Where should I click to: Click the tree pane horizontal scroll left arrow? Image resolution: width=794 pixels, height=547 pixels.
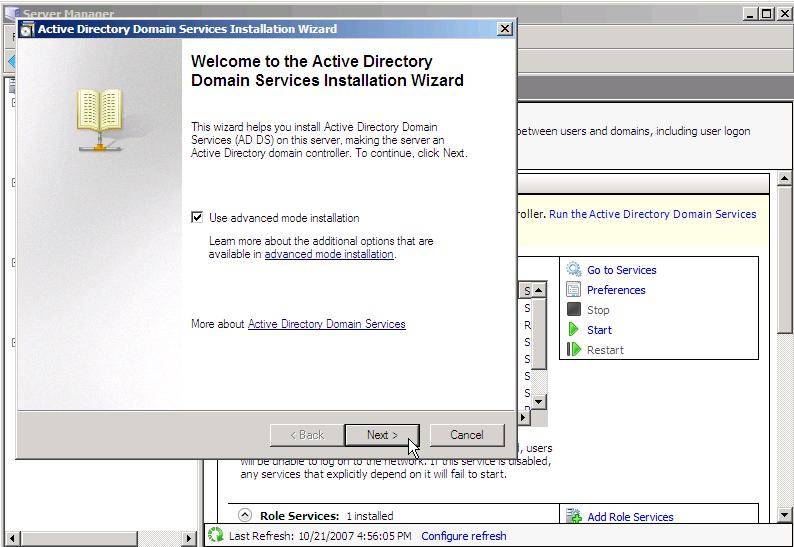[12, 538]
